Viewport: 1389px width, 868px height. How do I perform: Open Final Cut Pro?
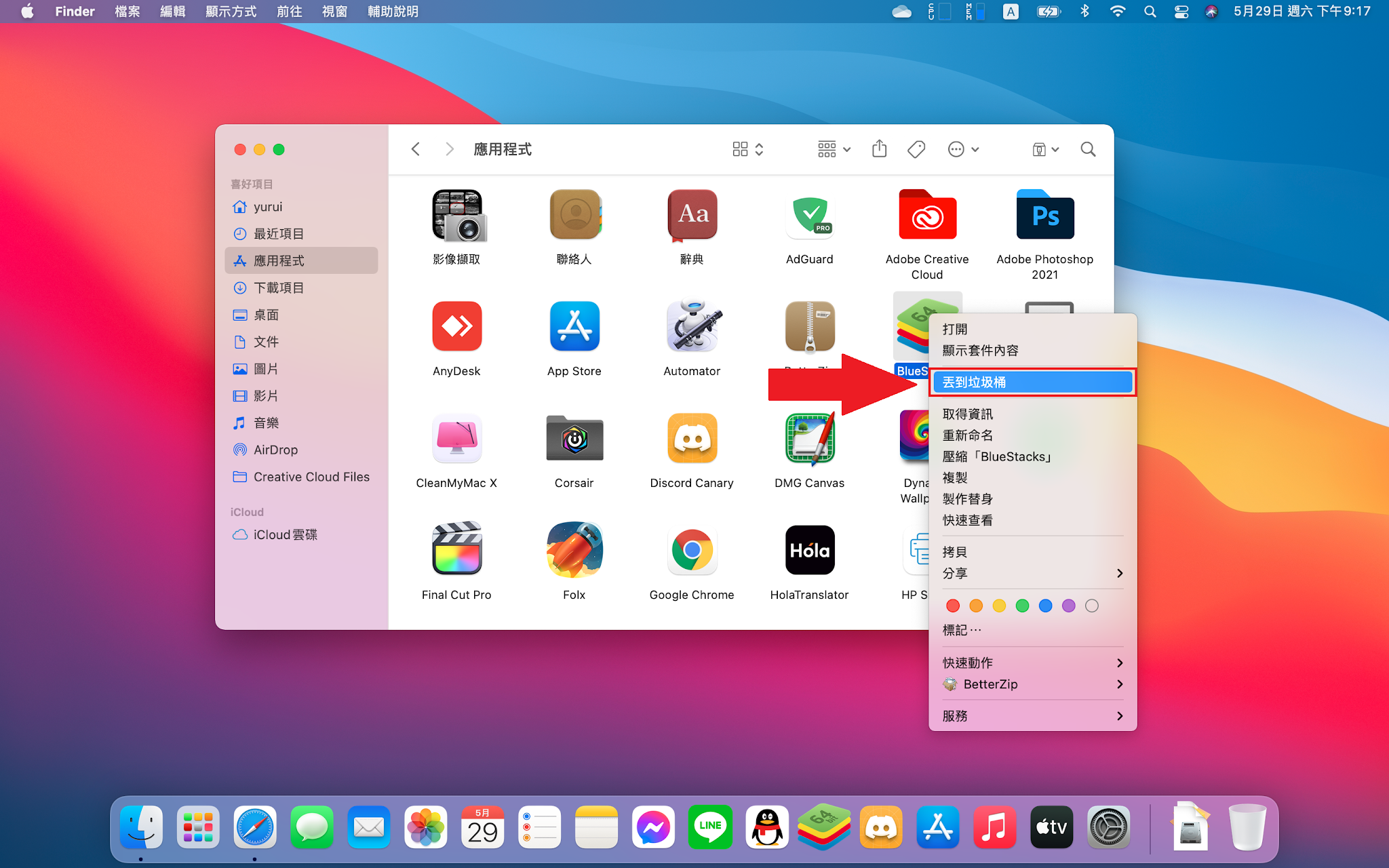pyautogui.click(x=456, y=551)
